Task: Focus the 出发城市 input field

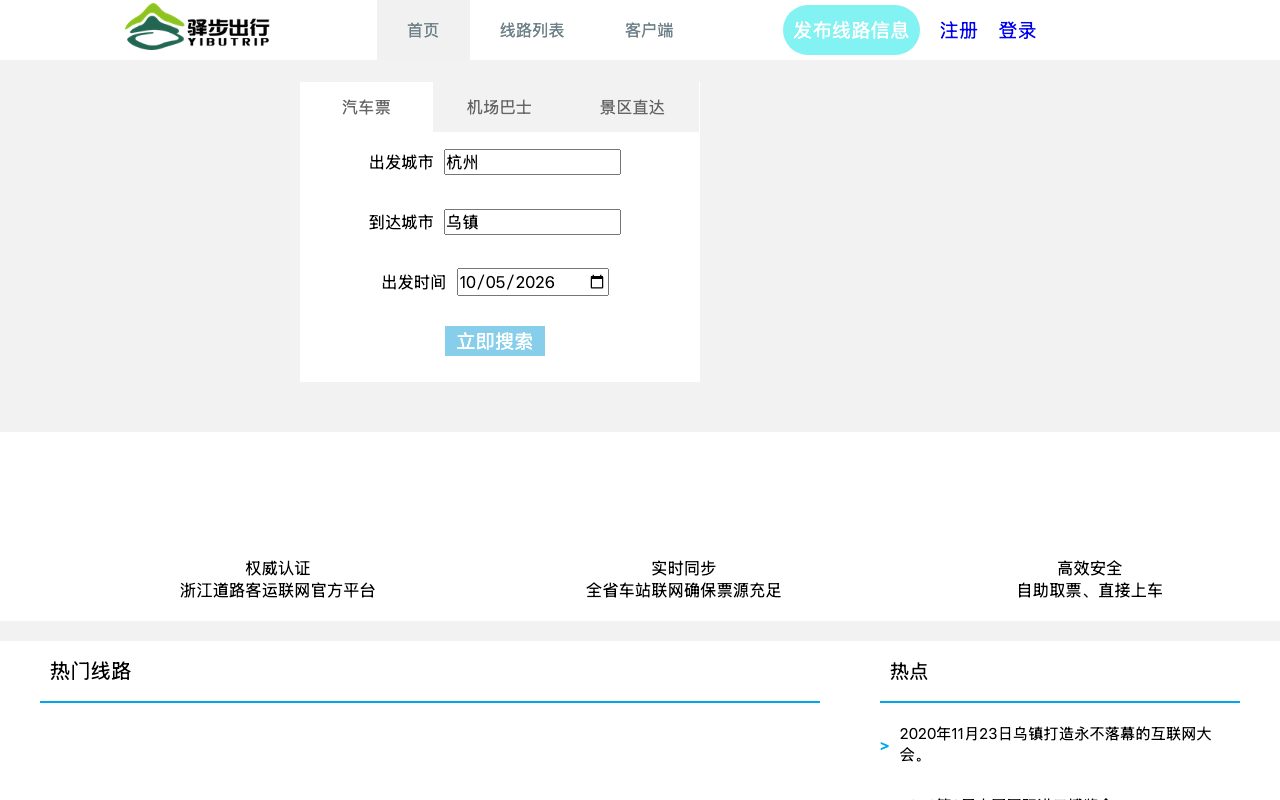Action: (532, 162)
